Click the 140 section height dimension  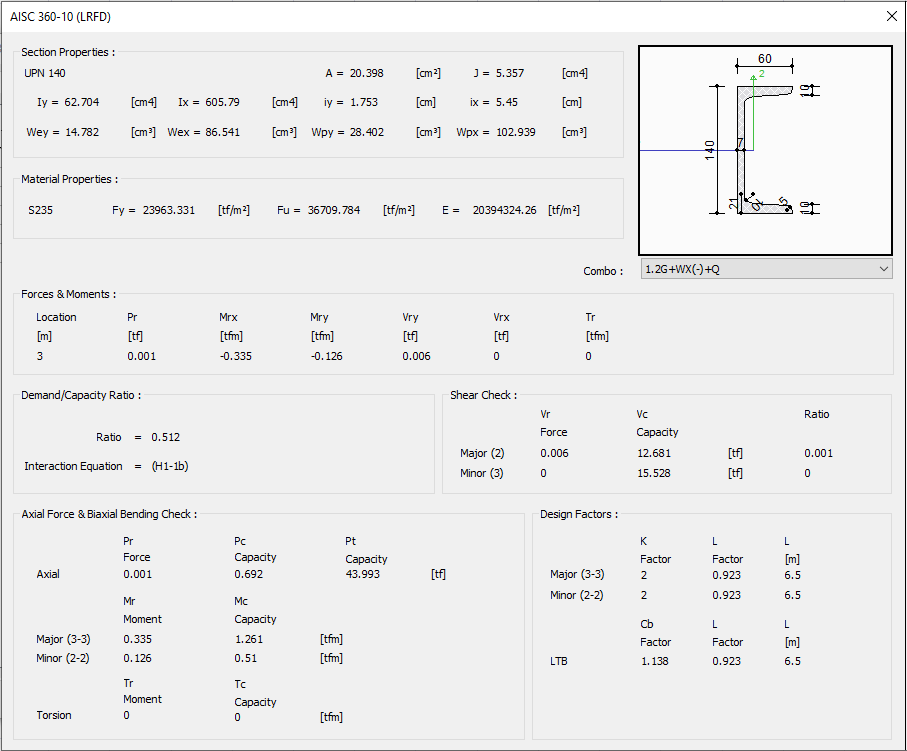[x=709, y=150]
